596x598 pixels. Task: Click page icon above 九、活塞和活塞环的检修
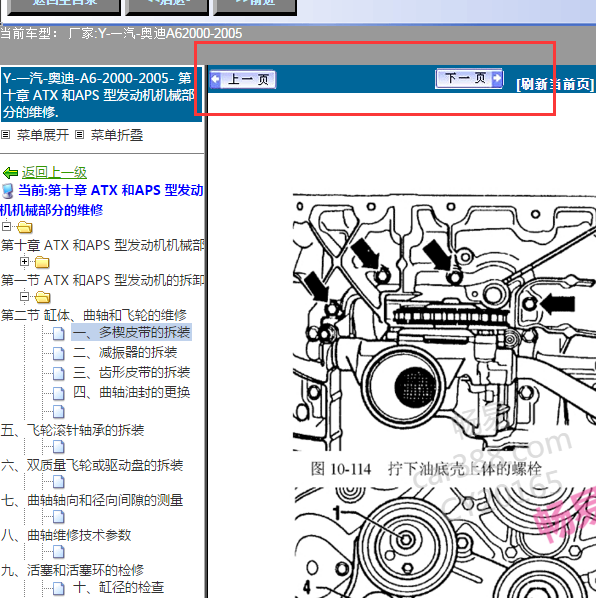59,552
